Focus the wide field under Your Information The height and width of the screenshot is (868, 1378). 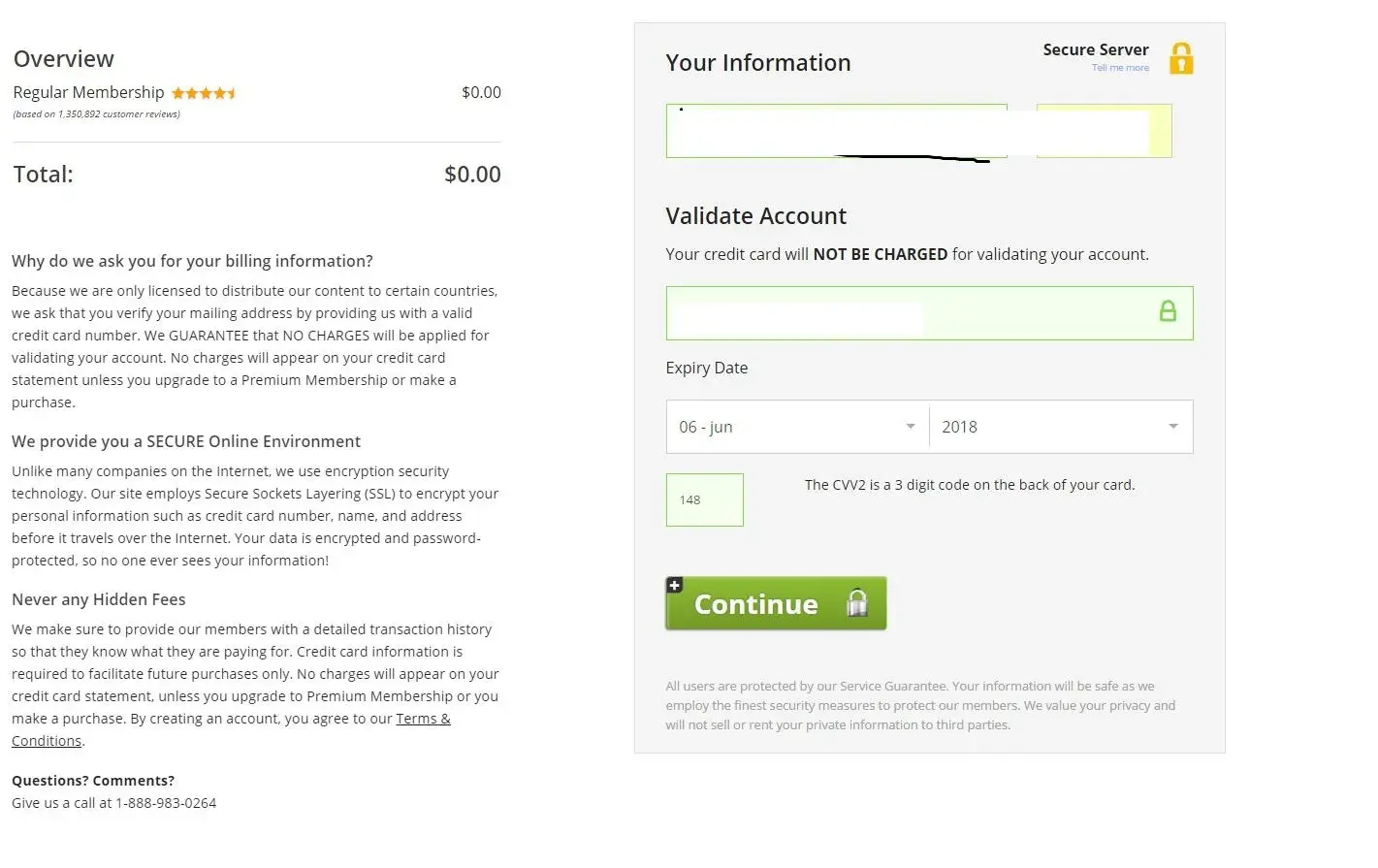pos(836,131)
